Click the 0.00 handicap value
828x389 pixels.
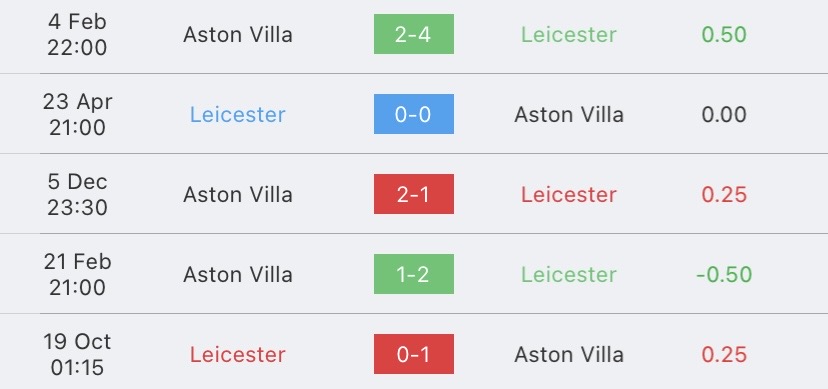tap(724, 115)
